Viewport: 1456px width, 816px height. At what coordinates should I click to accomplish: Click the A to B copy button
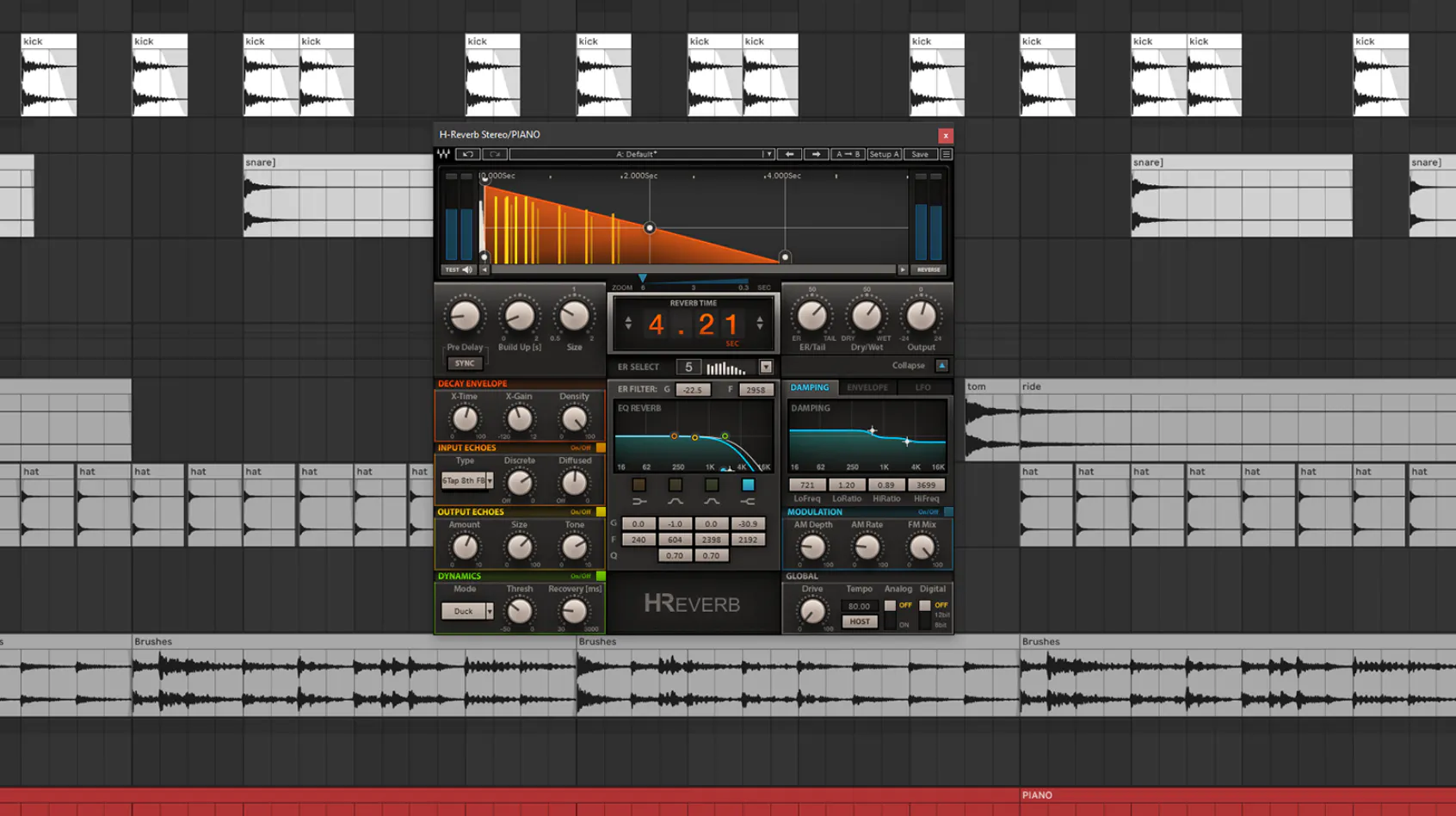[848, 154]
